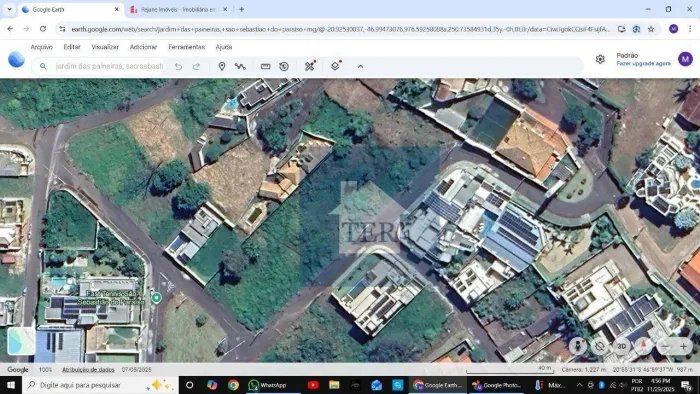
Task: Toggle the map rotation lock icon
Action: [600, 346]
